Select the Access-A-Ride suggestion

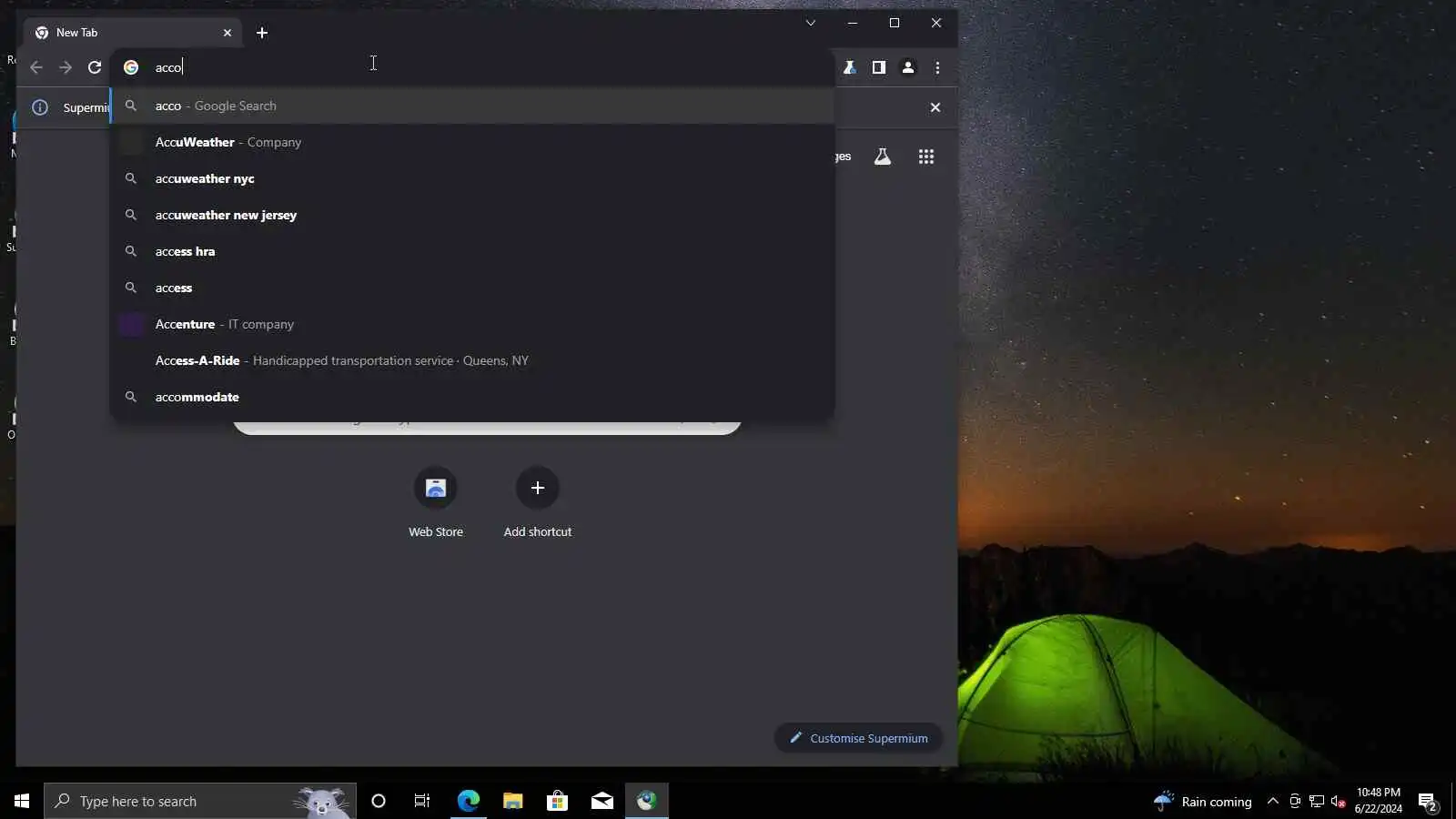[472, 360]
